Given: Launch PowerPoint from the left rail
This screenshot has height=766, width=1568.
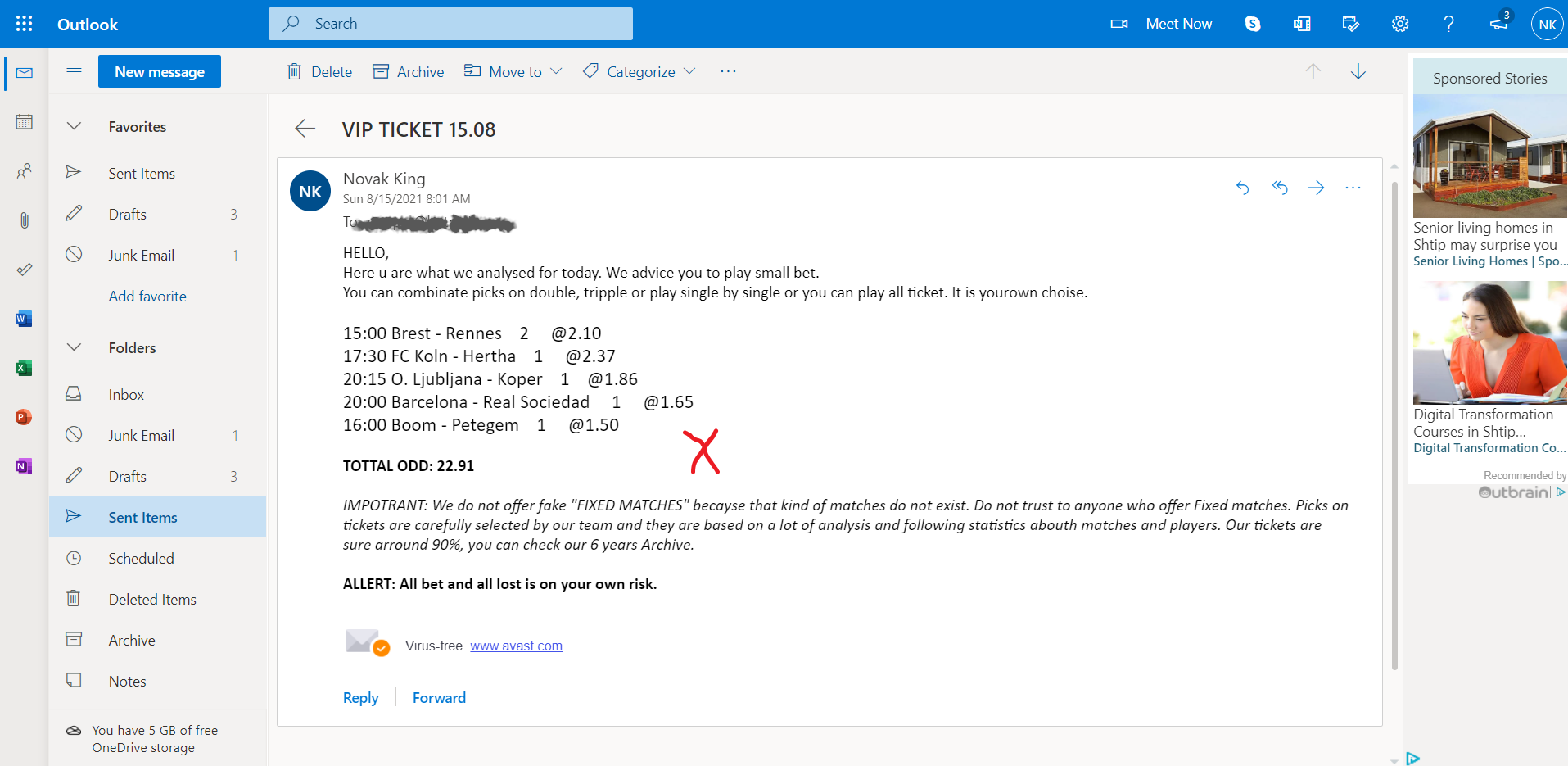Looking at the screenshot, I should [x=24, y=417].
